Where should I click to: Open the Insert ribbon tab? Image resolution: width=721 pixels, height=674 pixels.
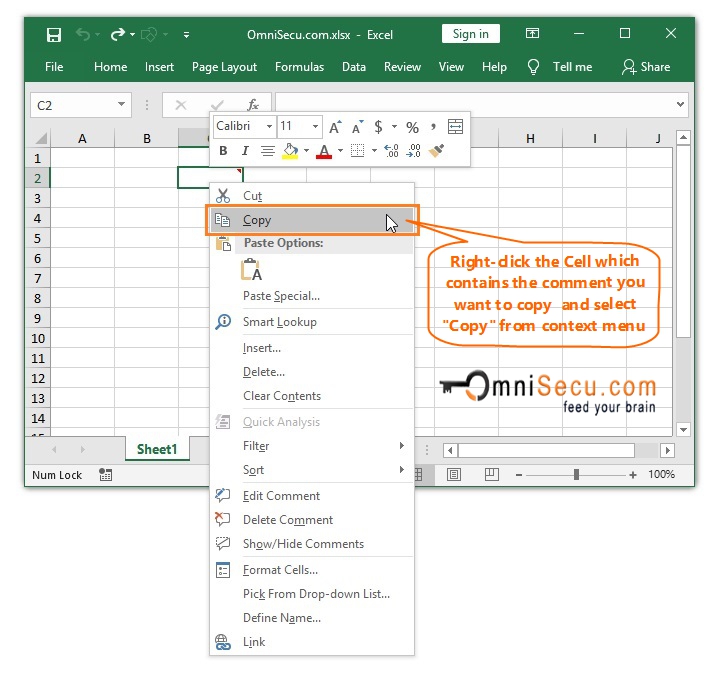coord(159,67)
